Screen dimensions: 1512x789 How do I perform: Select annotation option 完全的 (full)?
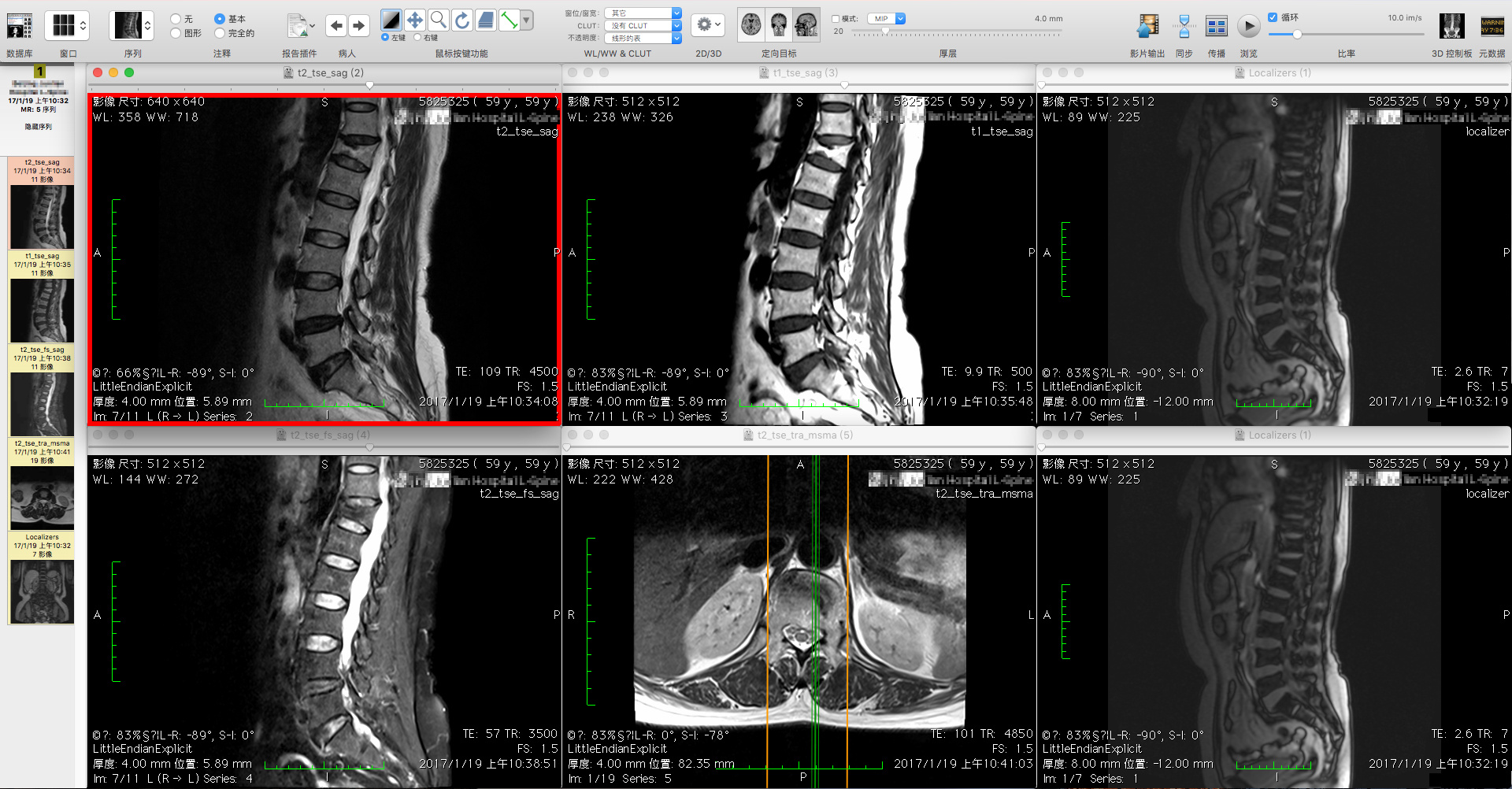tap(220, 33)
